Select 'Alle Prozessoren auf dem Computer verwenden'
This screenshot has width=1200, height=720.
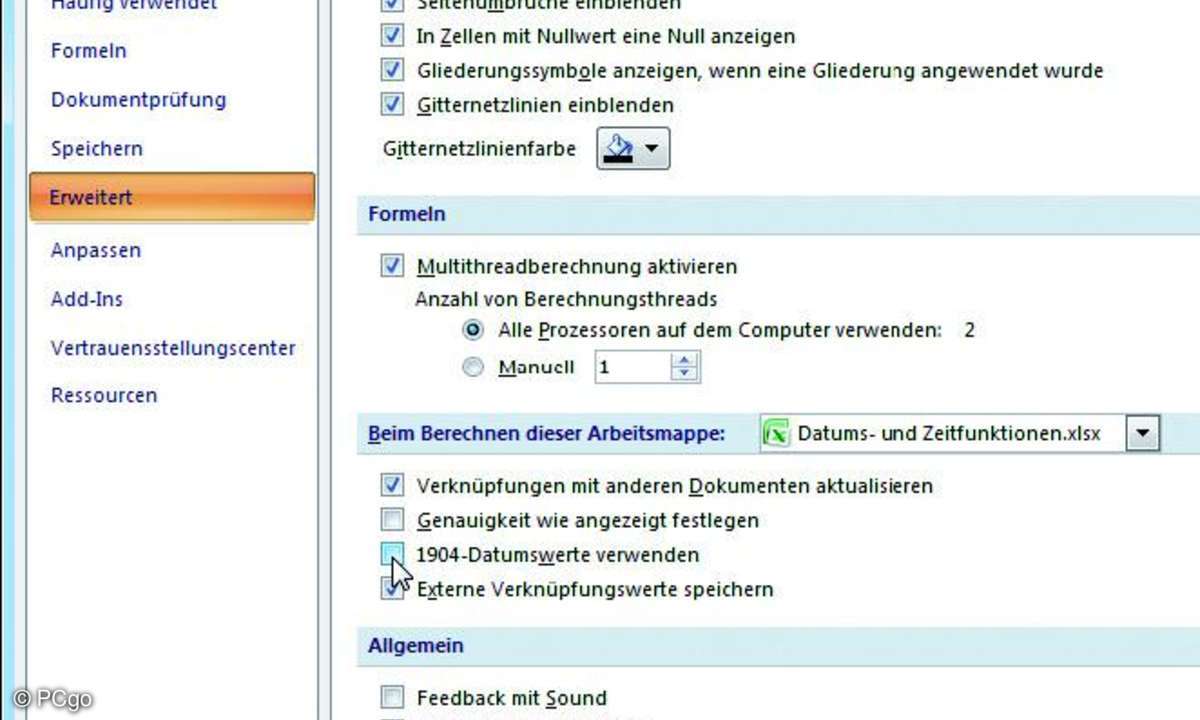(x=473, y=330)
